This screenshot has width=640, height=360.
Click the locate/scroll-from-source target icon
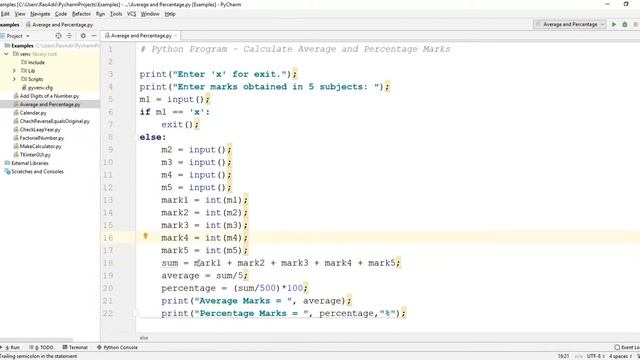[58, 36]
